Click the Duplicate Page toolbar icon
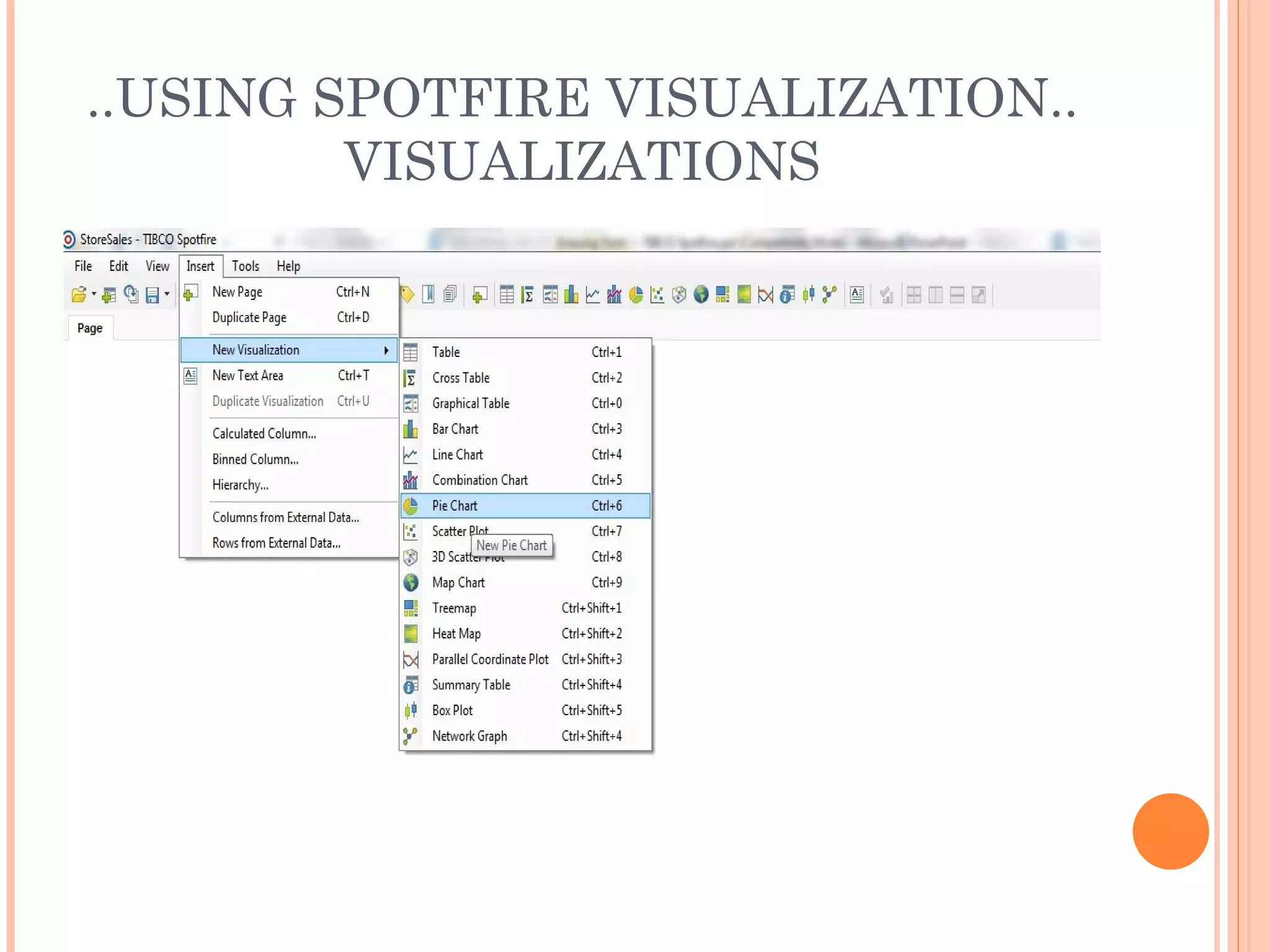 (450, 294)
